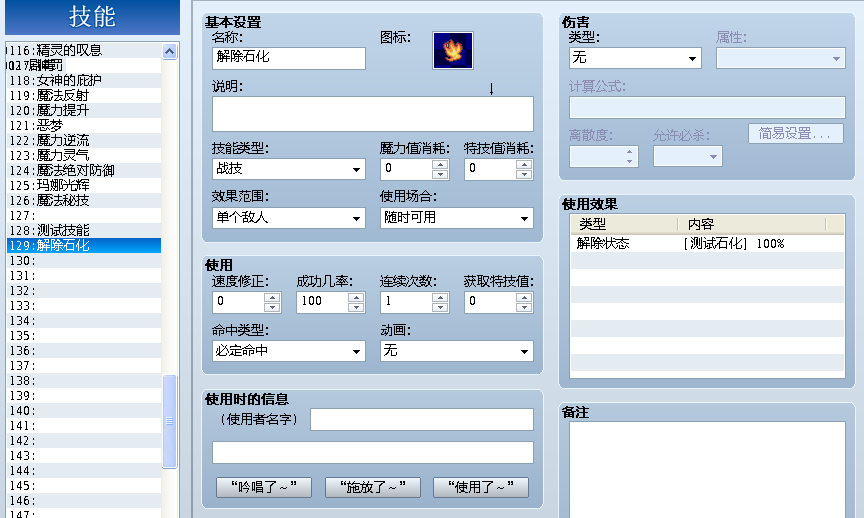Click the 类型 column header in 使用效果
864x518 pixels.
click(x=624, y=224)
